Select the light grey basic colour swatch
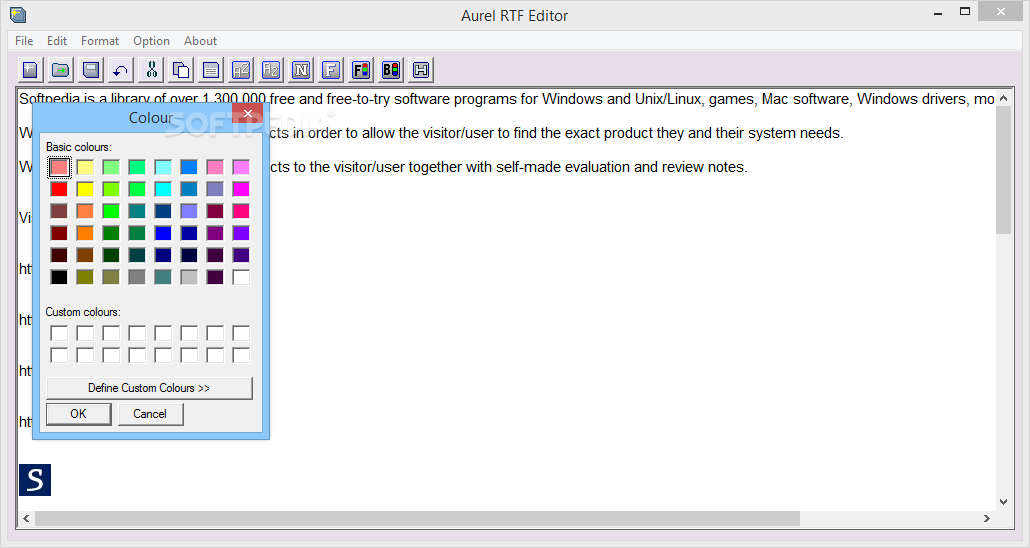The image size is (1030, 548). (189, 277)
